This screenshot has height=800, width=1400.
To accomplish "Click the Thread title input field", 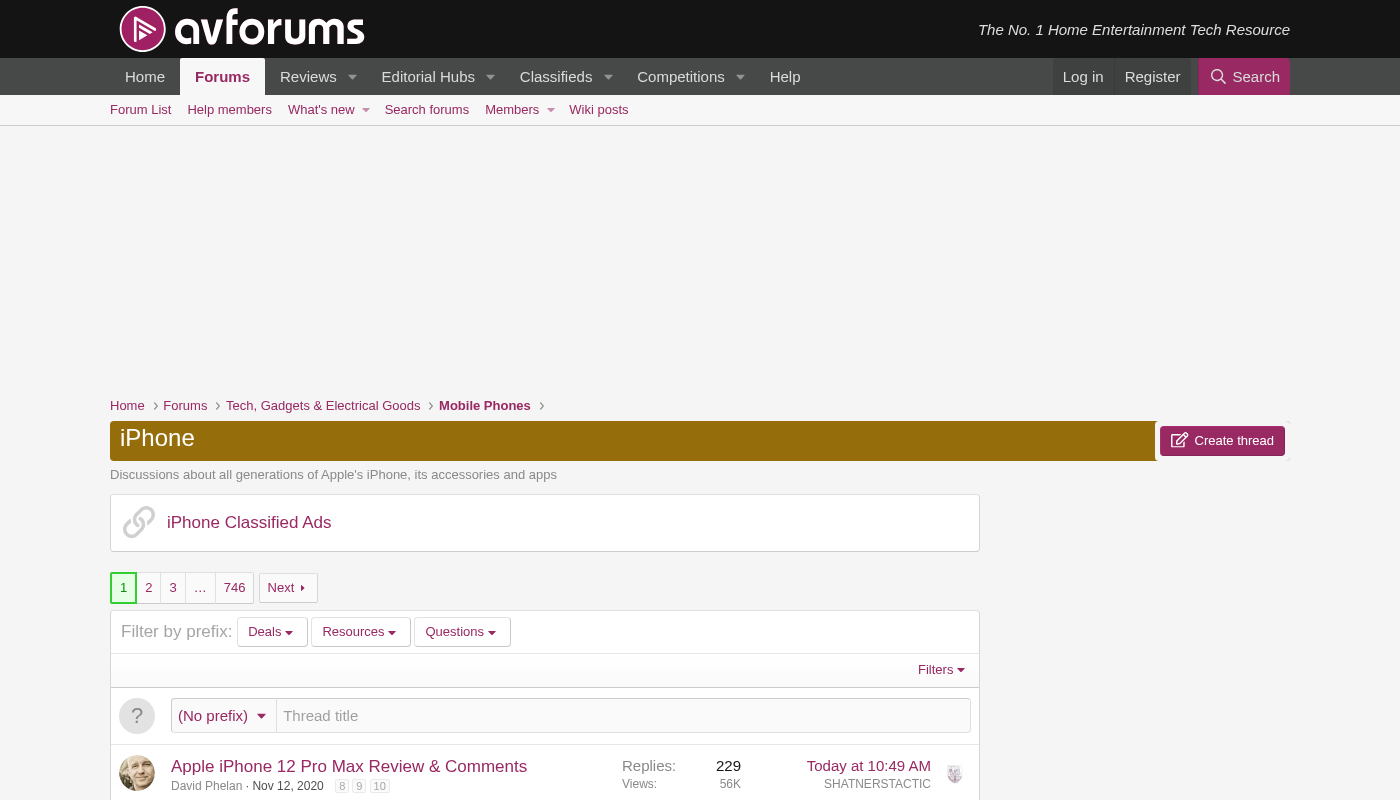I will point(622,716).
